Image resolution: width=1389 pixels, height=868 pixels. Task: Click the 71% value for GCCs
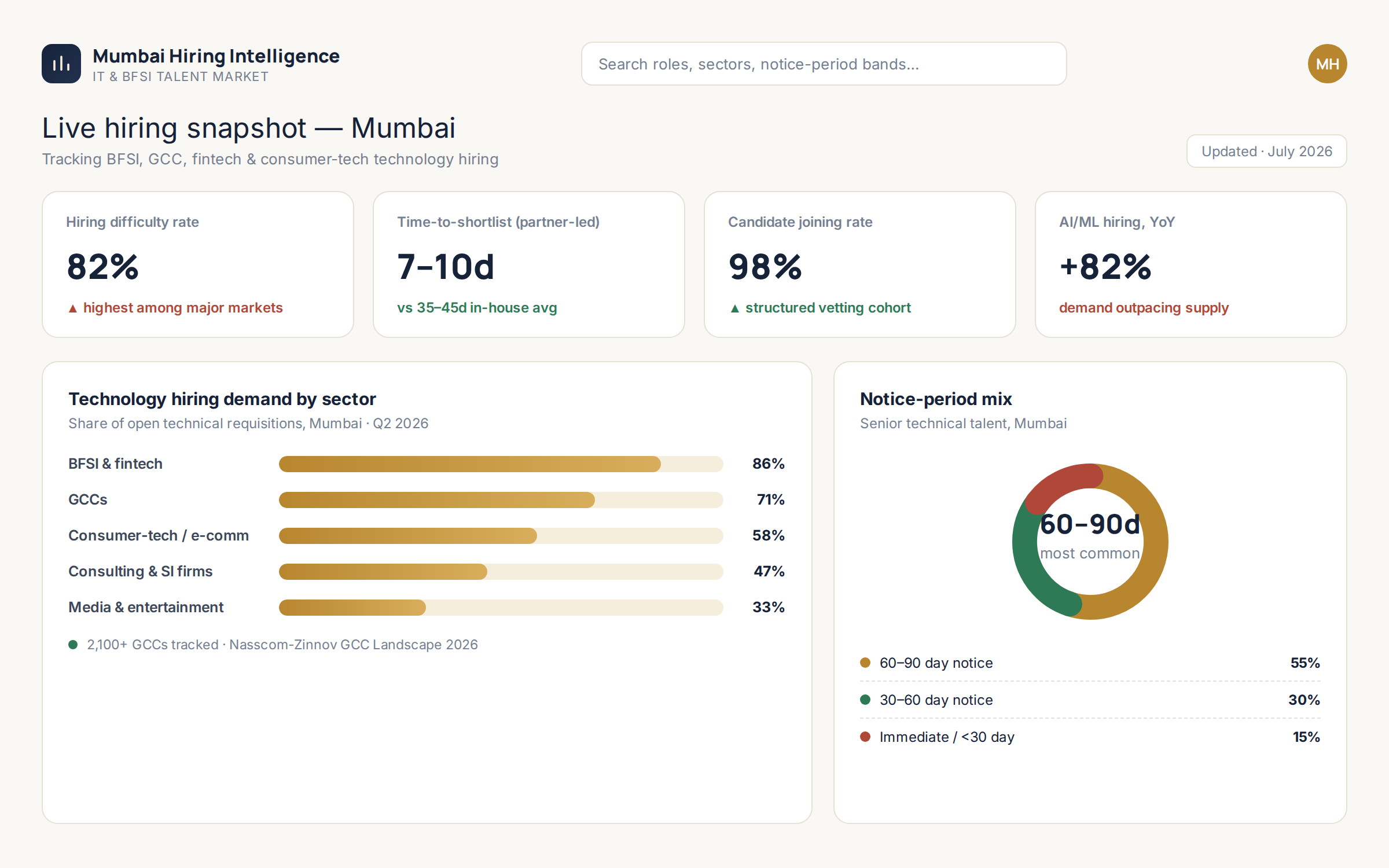point(771,500)
